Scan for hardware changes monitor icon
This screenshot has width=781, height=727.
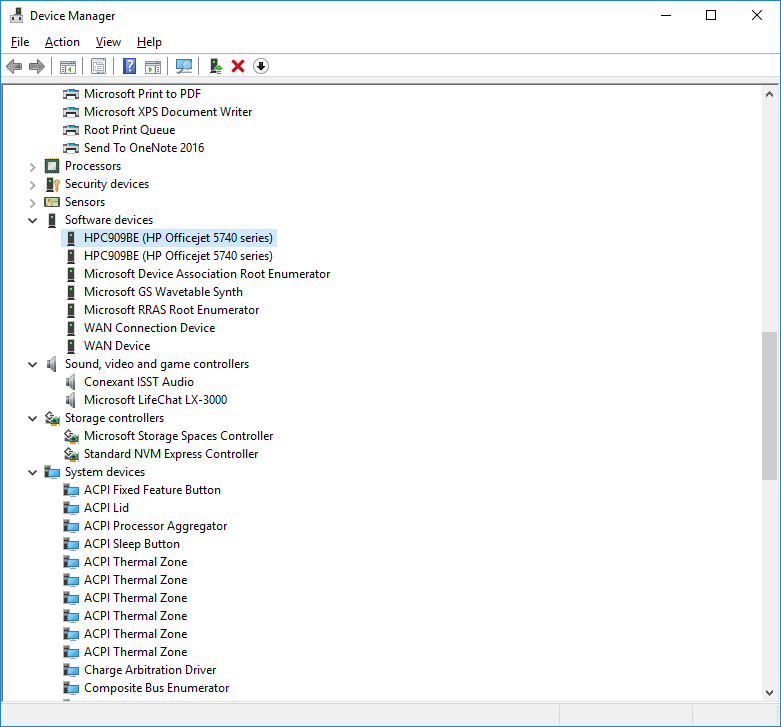click(184, 66)
